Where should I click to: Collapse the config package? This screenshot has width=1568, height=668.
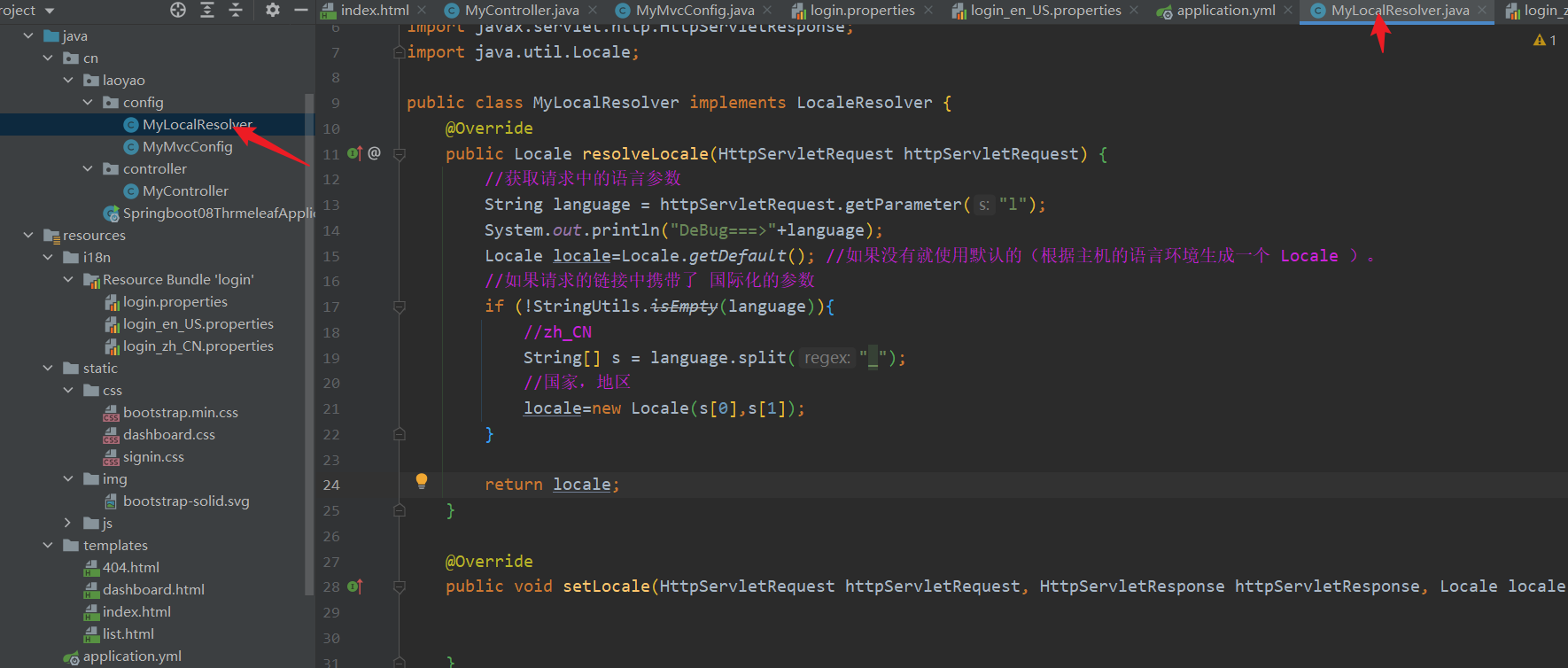pyautogui.click(x=88, y=102)
